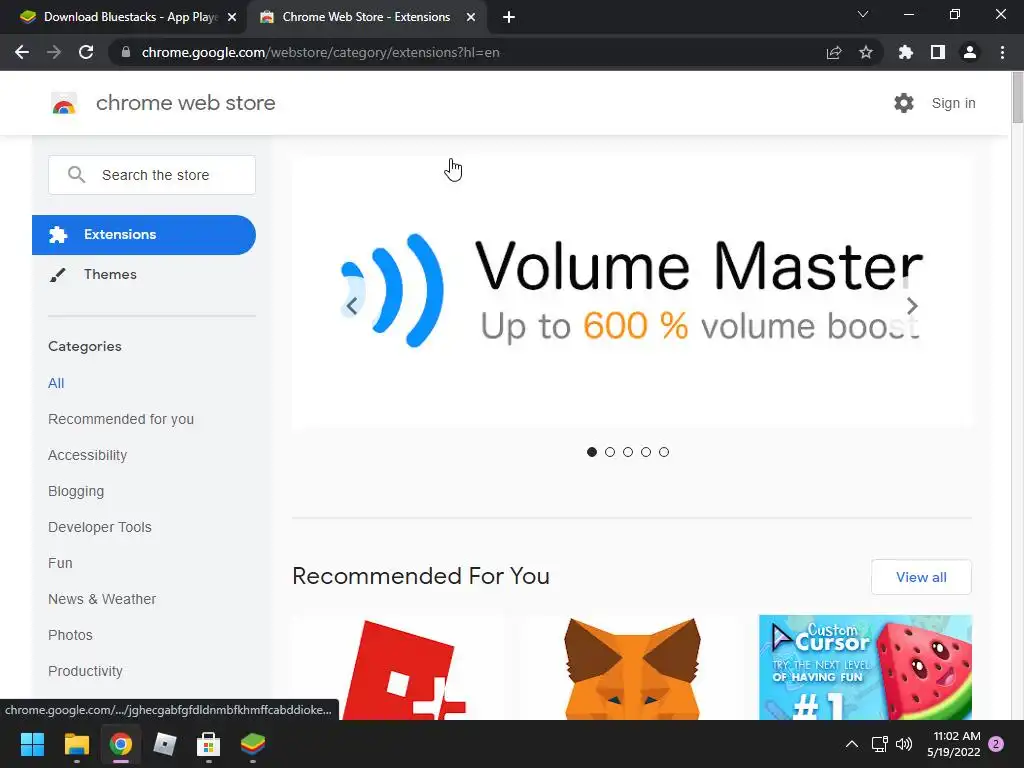Viewport: 1024px width, 768px height.
Task: Open the Accessibility category
Action: click(x=88, y=455)
